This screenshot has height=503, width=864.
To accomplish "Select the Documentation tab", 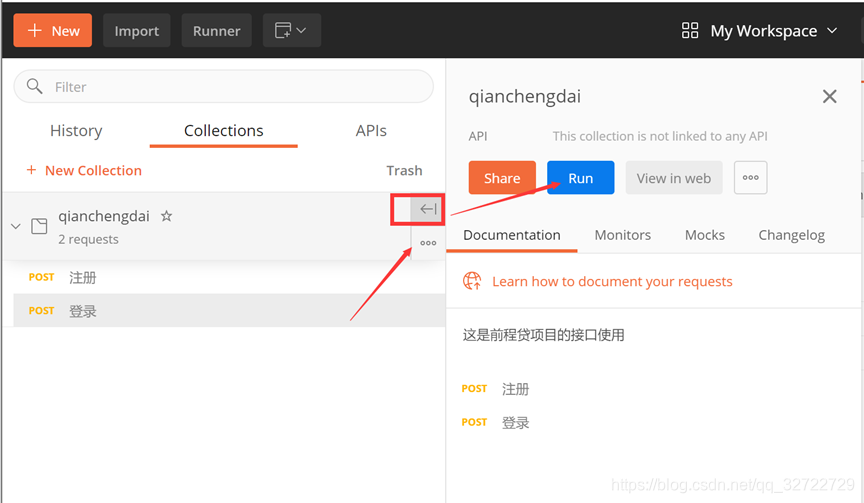I will coord(512,235).
